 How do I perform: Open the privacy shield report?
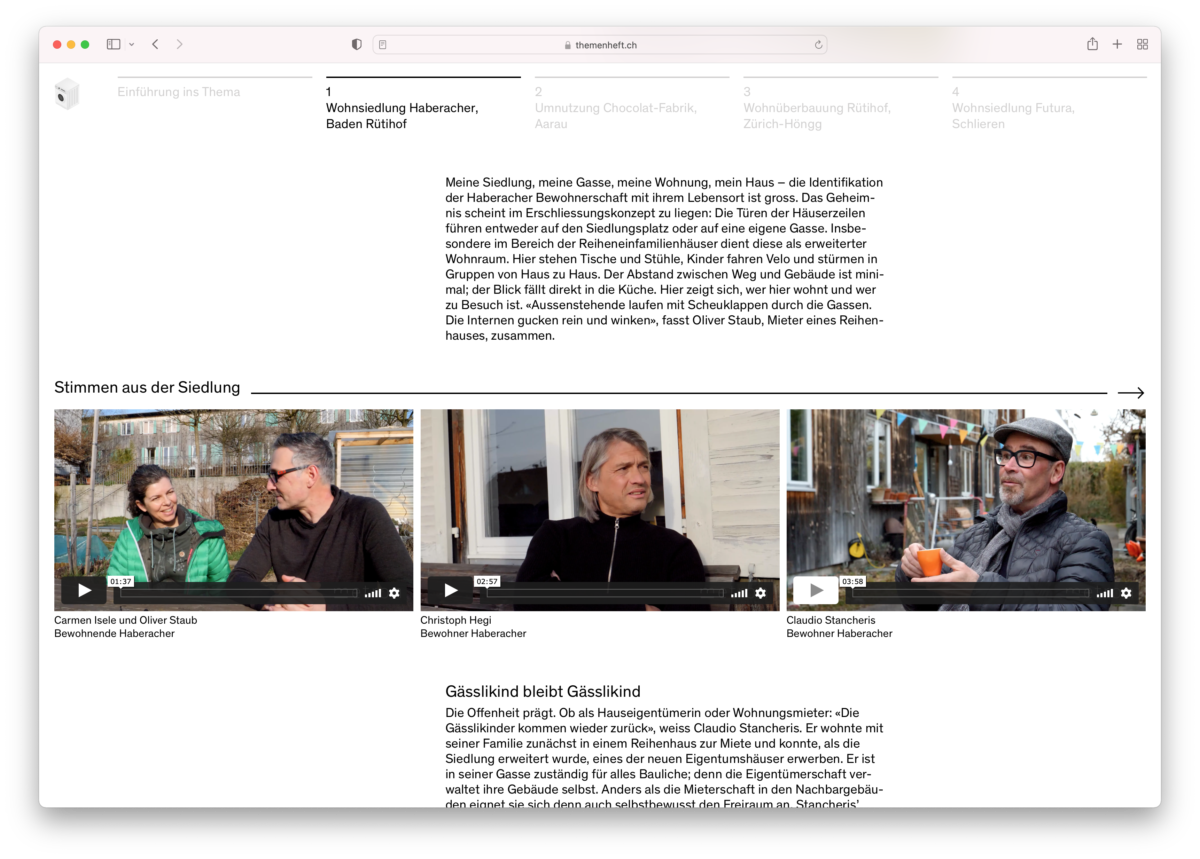357,44
